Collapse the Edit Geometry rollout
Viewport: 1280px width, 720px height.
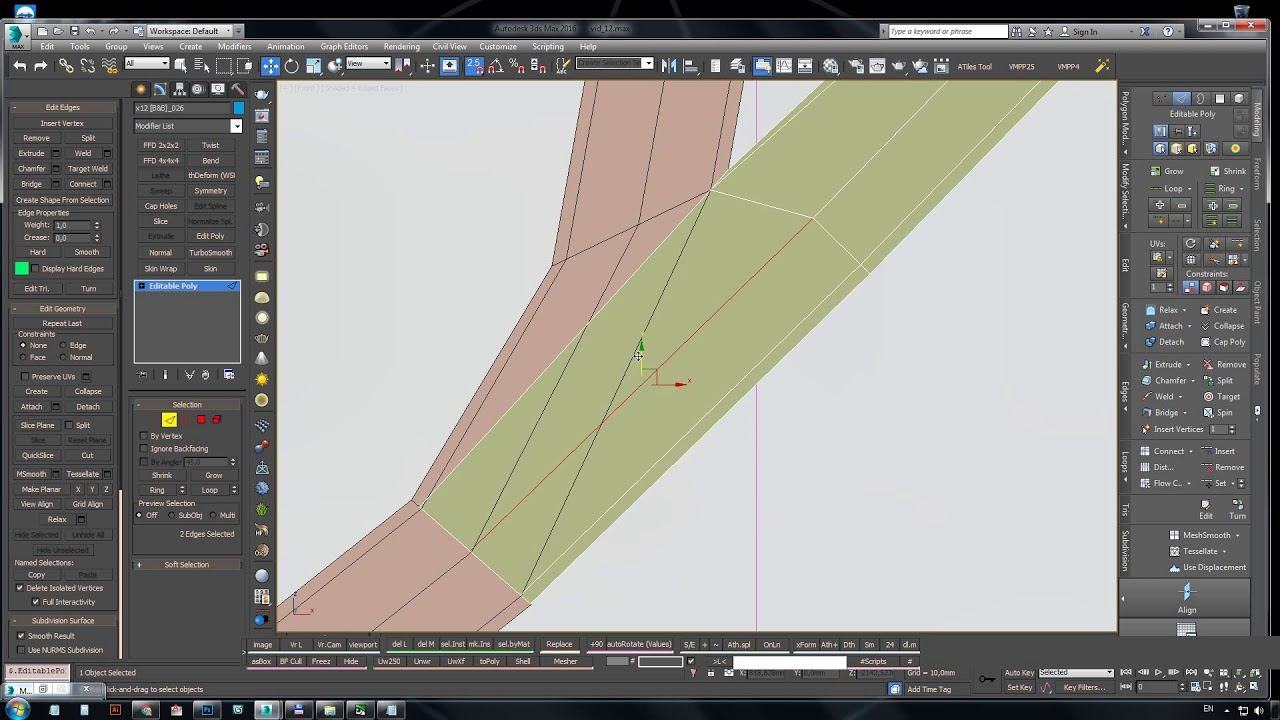click(62, 309)
